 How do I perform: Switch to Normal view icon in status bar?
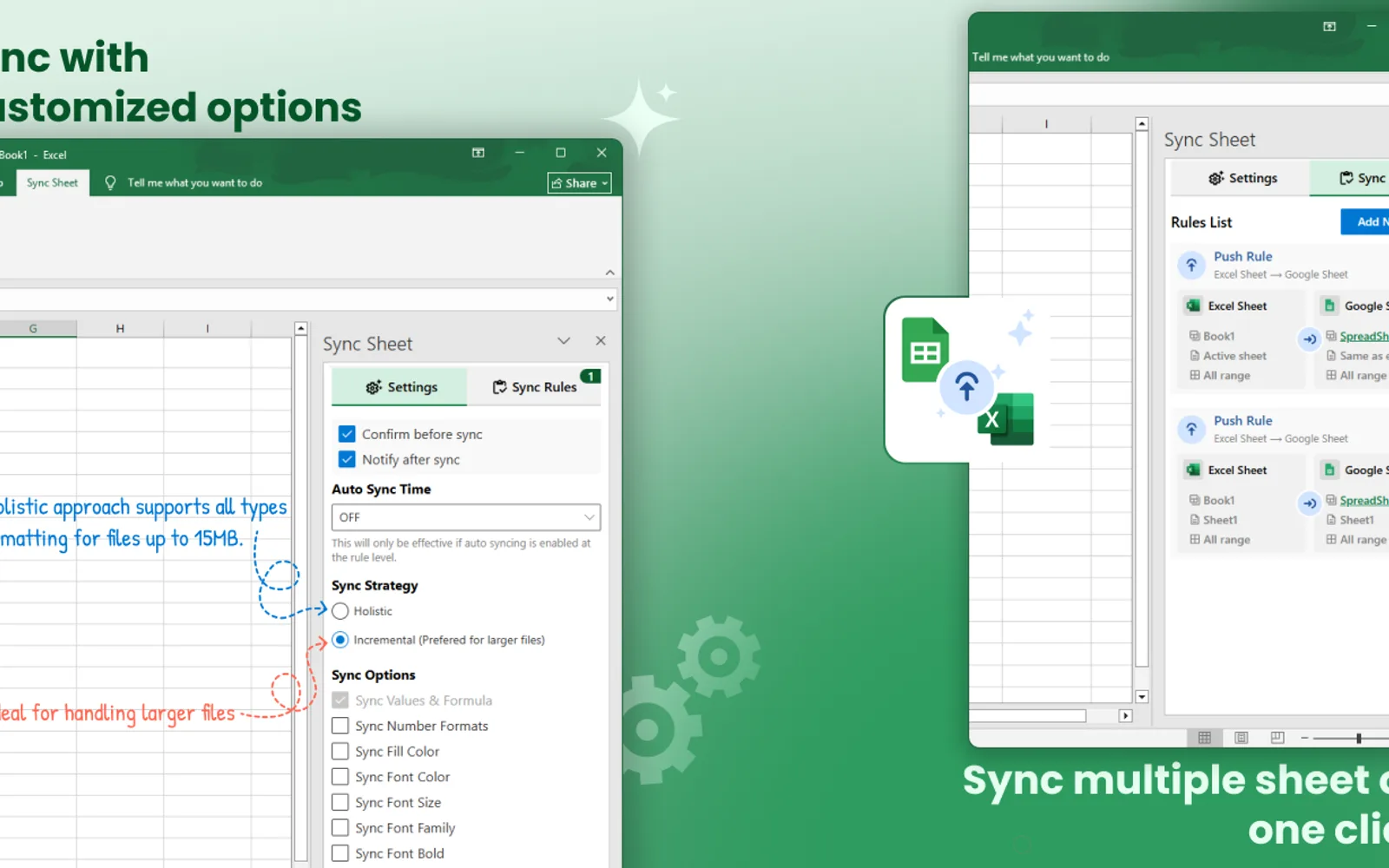tap(1204, 738)
